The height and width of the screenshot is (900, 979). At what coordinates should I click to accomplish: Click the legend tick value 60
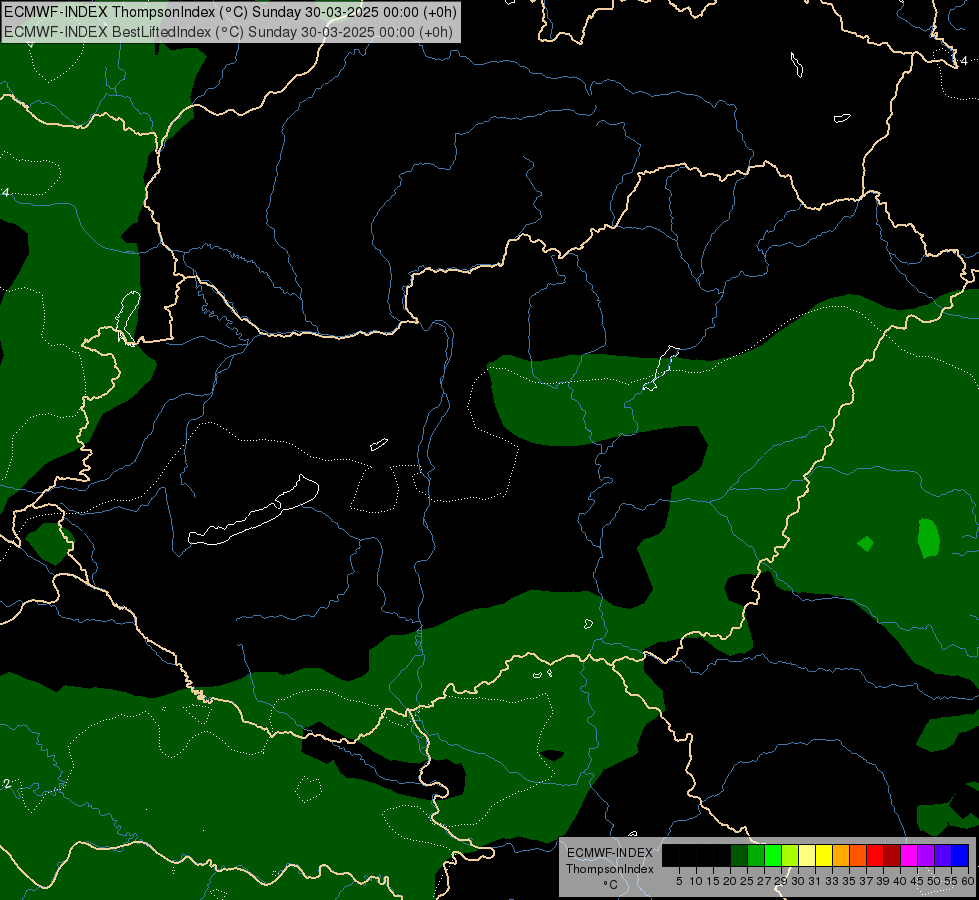[x=969, y=881]
